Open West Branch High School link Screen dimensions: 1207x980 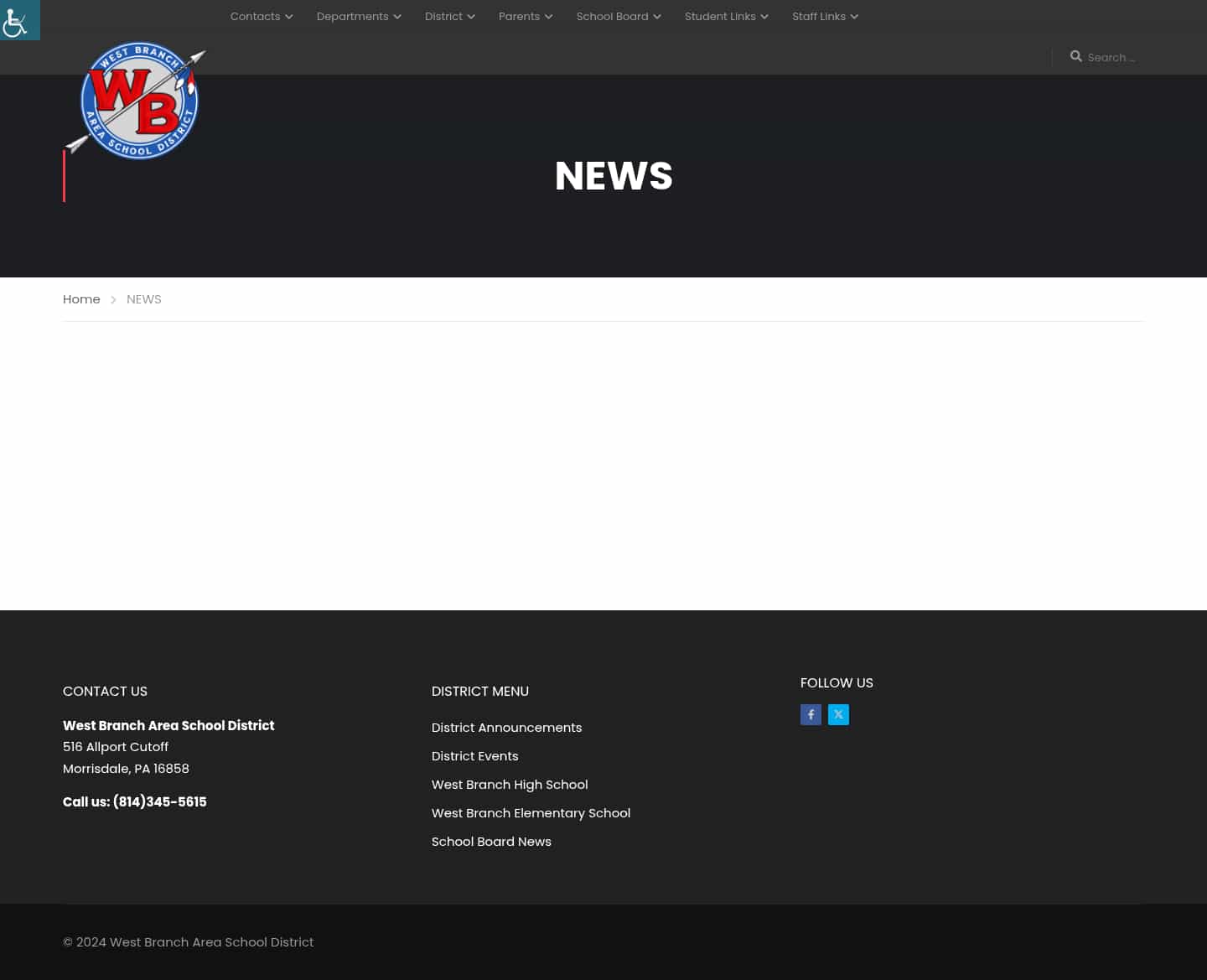pos(510,784)
